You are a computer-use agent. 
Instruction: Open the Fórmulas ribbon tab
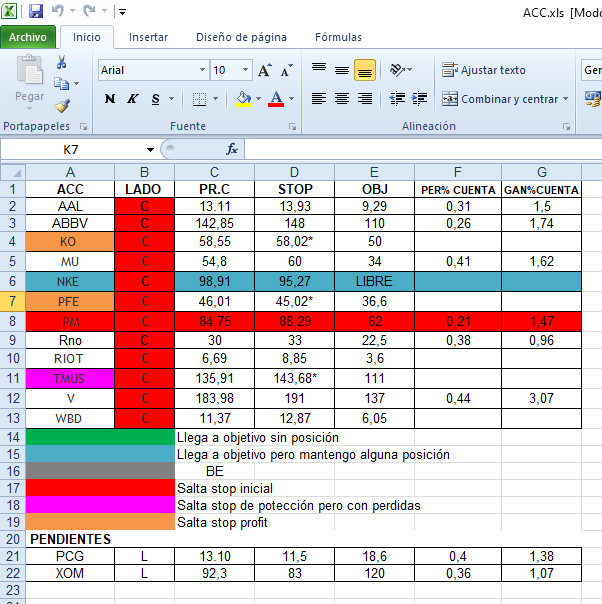pos(338,37)
